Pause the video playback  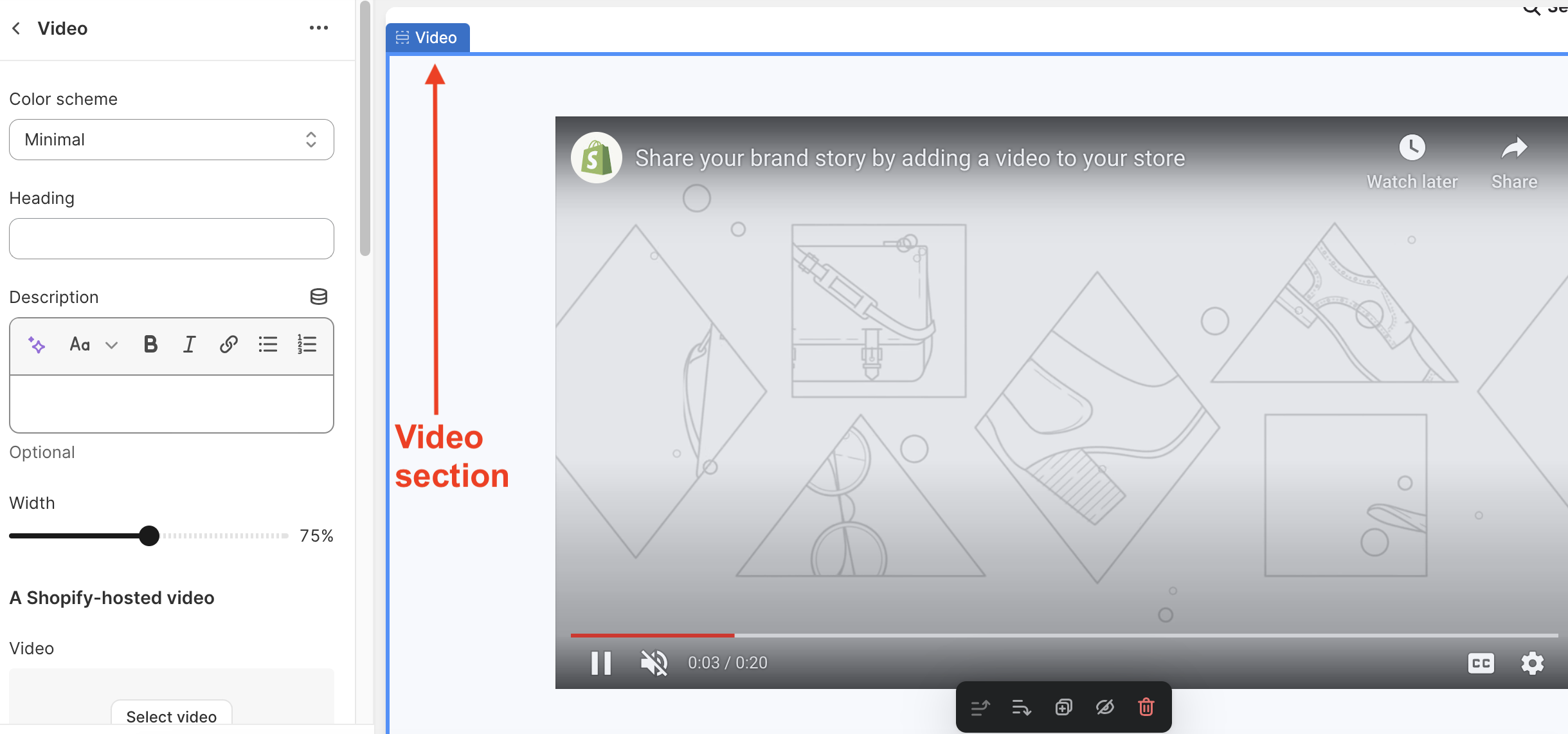[601, 663]
